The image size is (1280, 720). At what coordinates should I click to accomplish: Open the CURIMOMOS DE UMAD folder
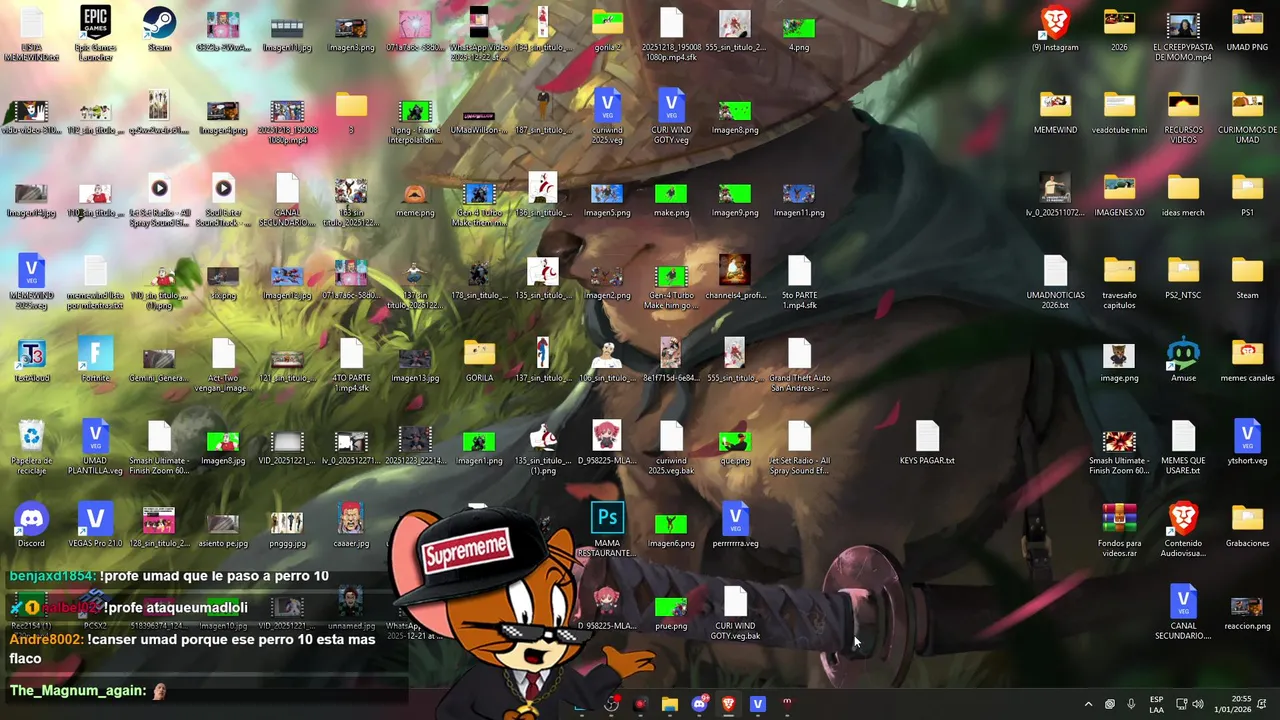coord(1247,116)
